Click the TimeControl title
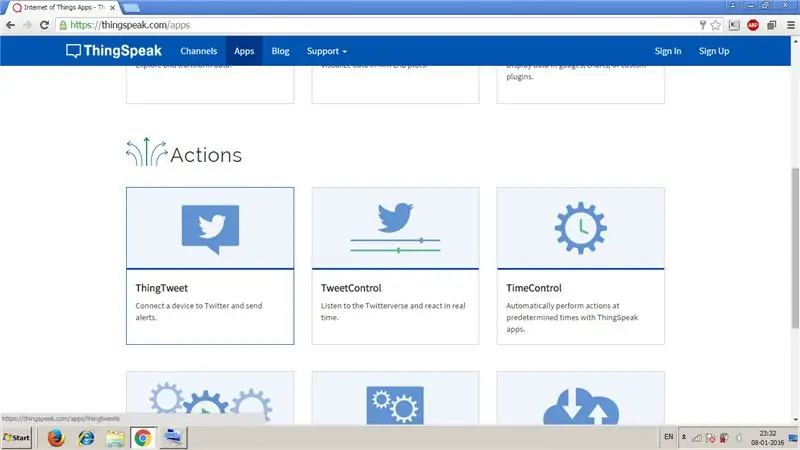This screenshot has width=800, height=450. coord(534,288)
